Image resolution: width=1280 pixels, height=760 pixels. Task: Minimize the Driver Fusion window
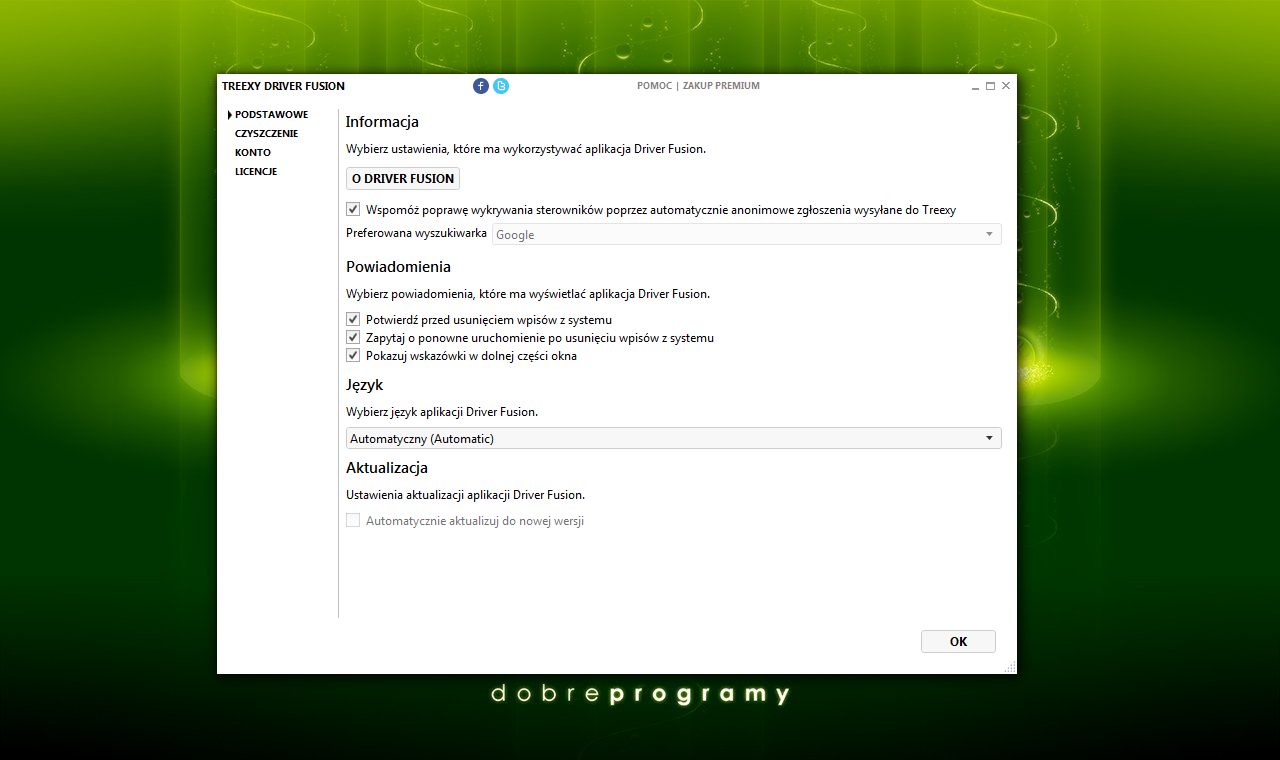[x=975, y=86]
